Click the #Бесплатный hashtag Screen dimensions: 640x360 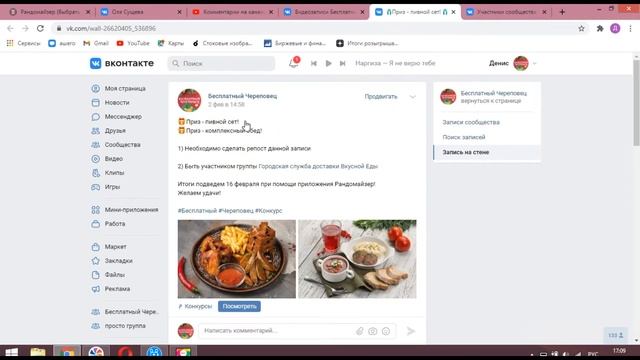(197, 211)
